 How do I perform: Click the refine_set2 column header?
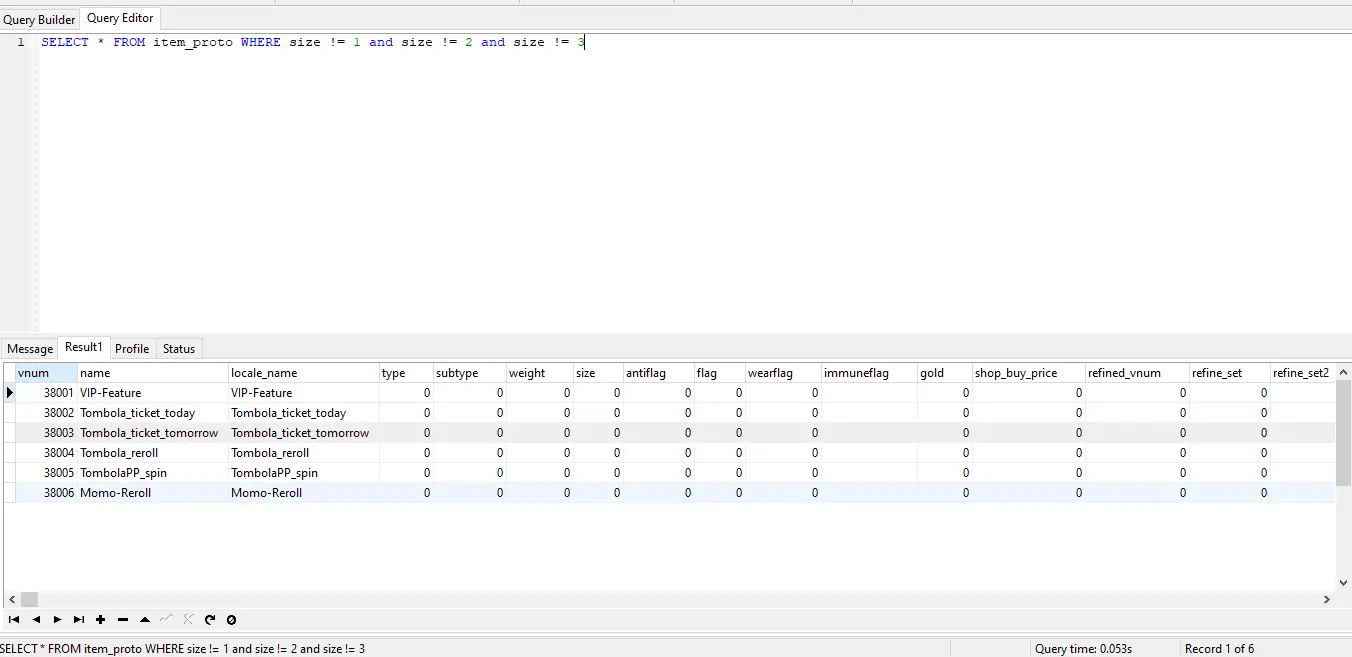point(1302,373)
